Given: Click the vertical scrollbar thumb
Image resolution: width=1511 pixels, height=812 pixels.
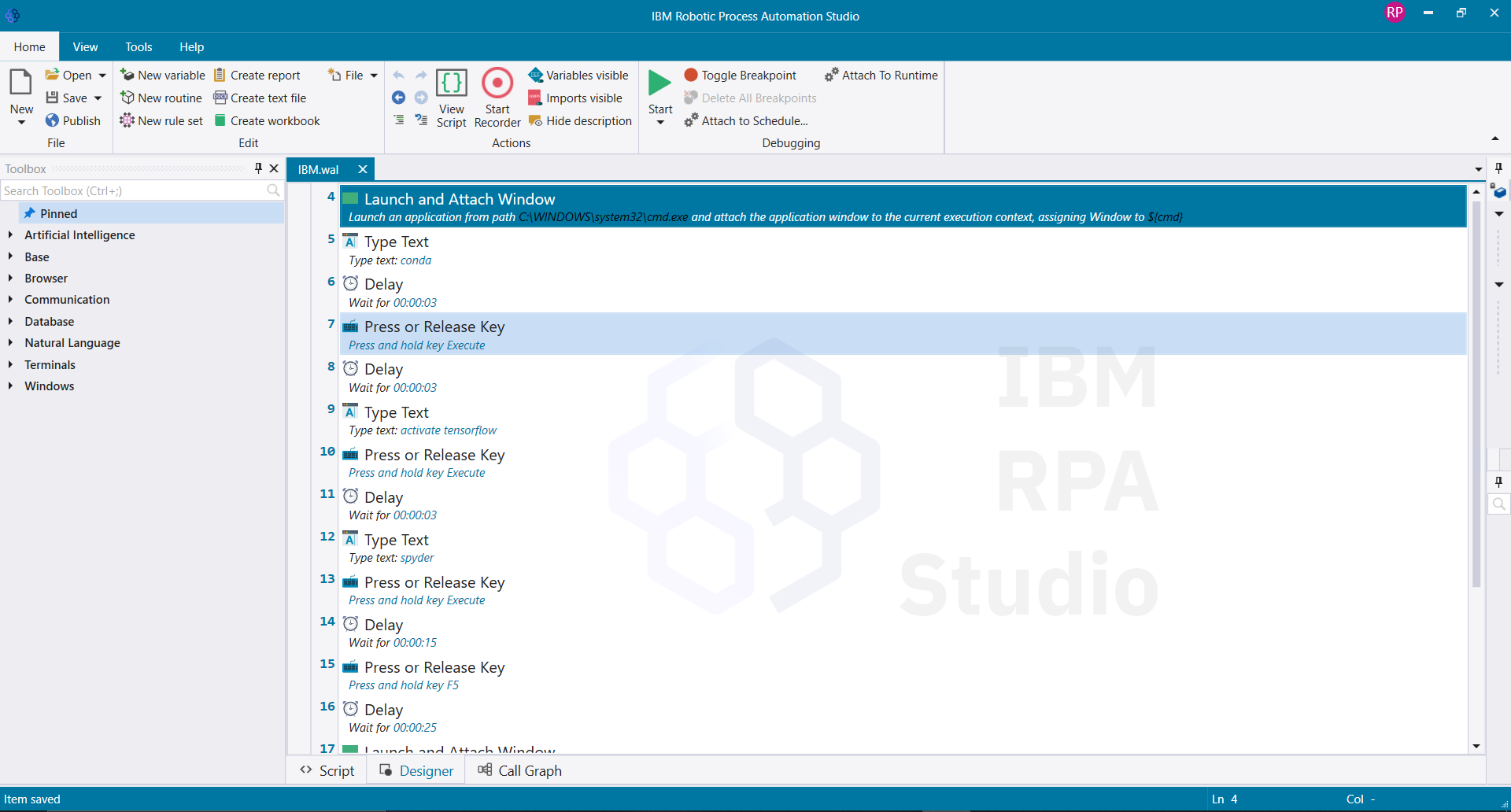Looking at the screenshot, I should [1476, 393].
